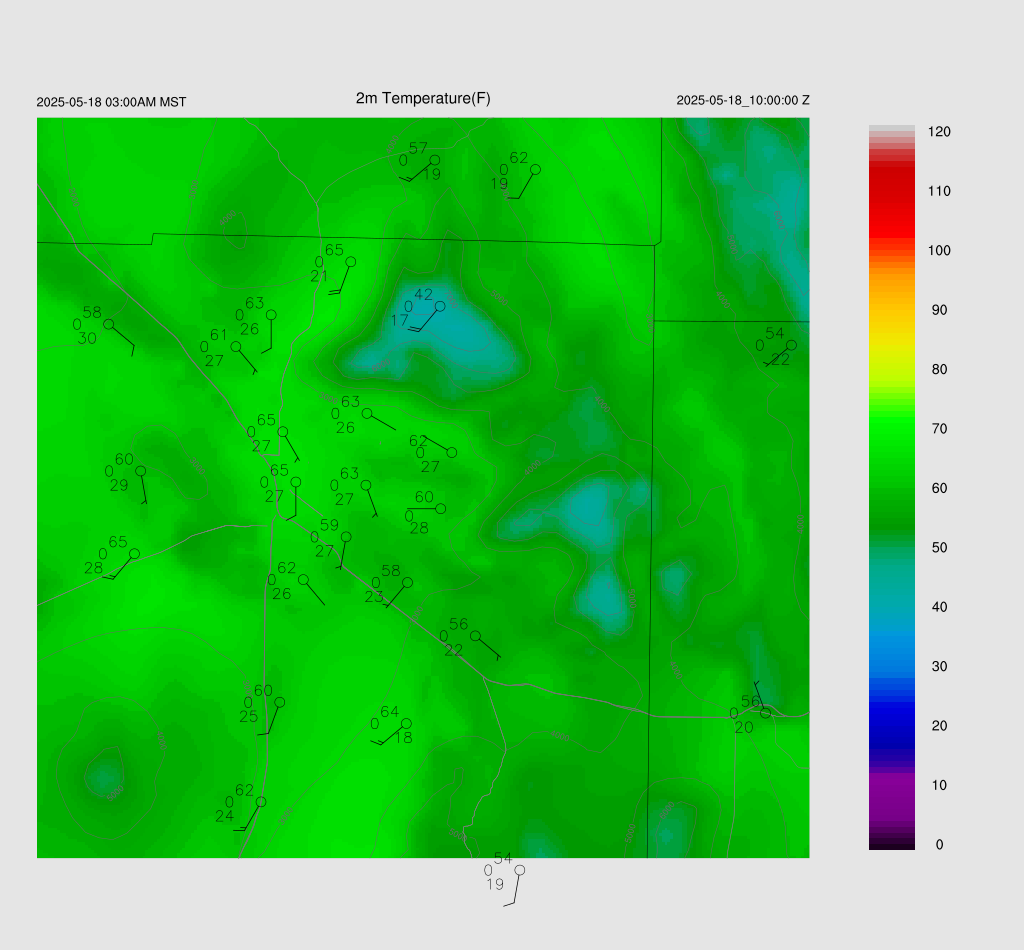Pick the purple band of the temperature color bar

891,797
